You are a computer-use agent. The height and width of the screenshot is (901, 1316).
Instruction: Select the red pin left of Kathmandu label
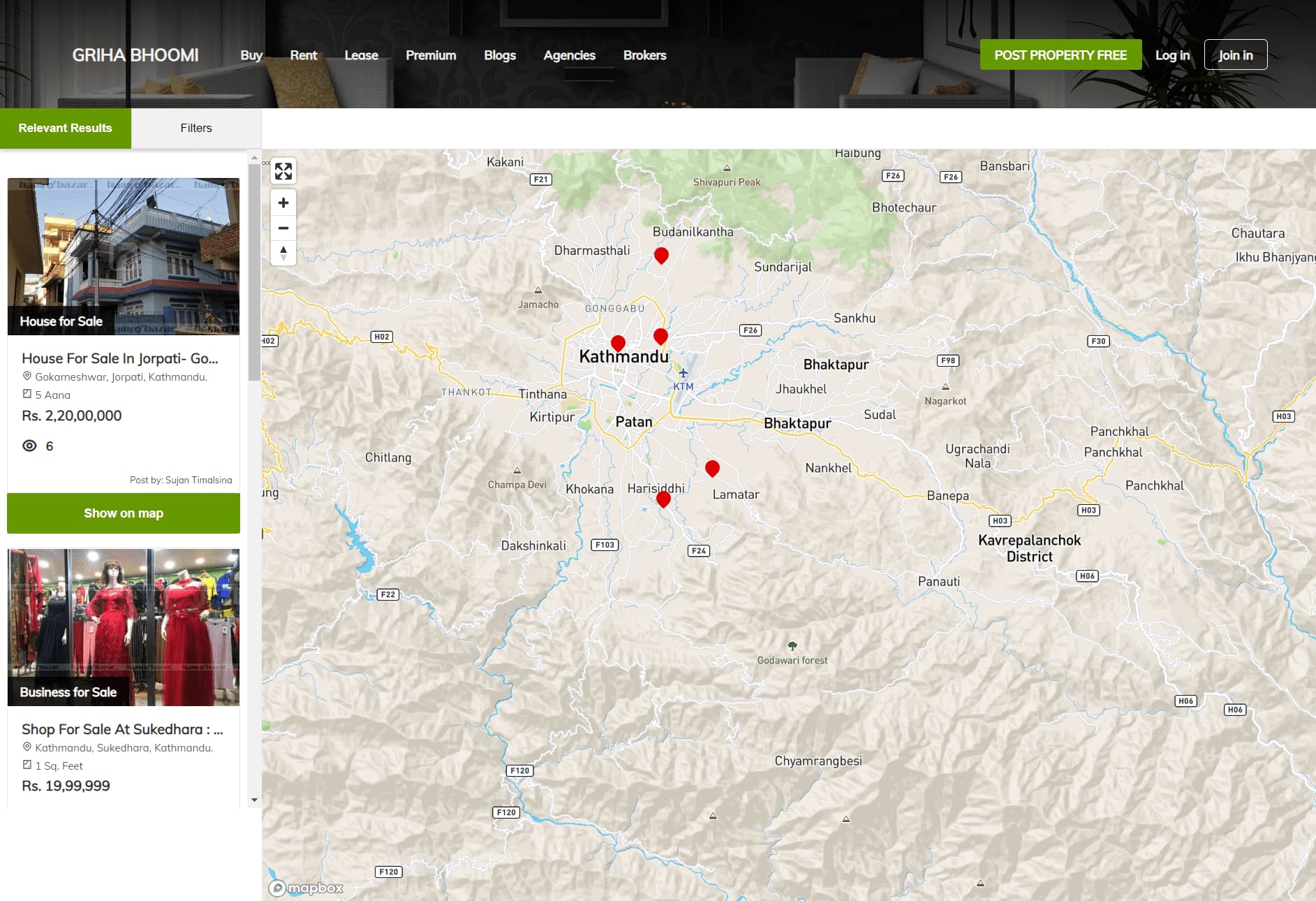(618, 343)
